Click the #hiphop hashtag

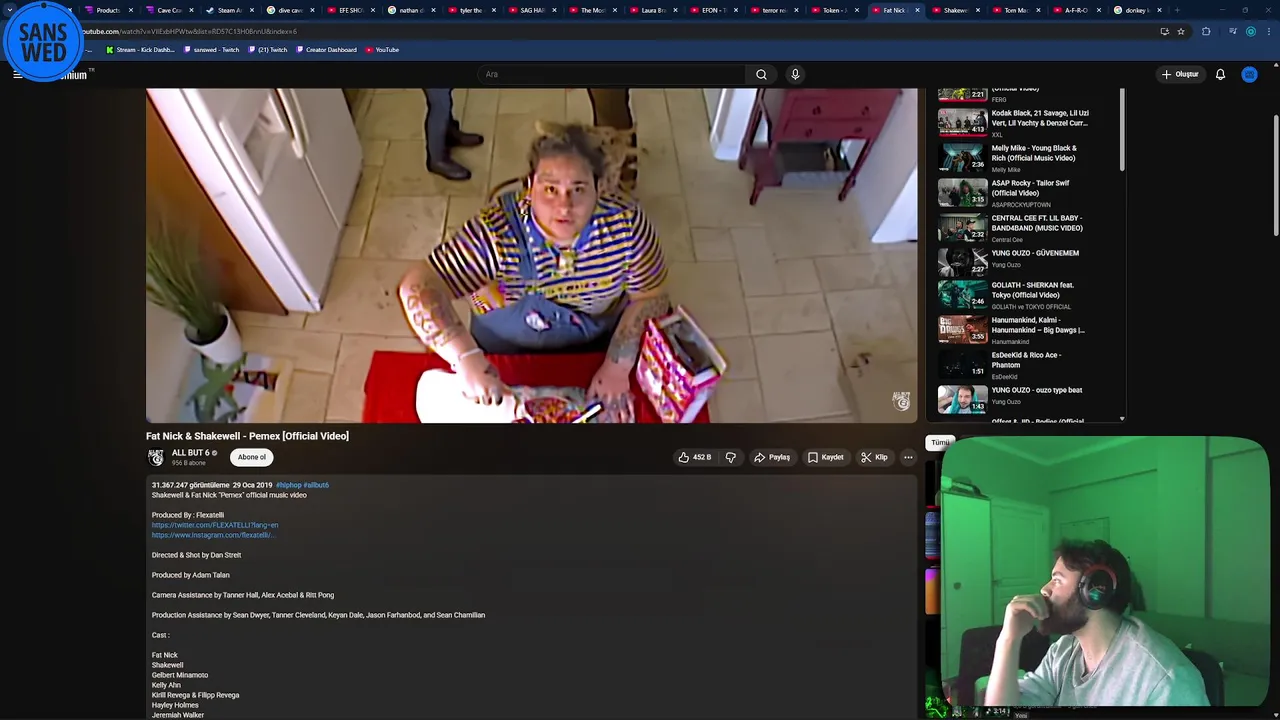(x=288, y=485)
